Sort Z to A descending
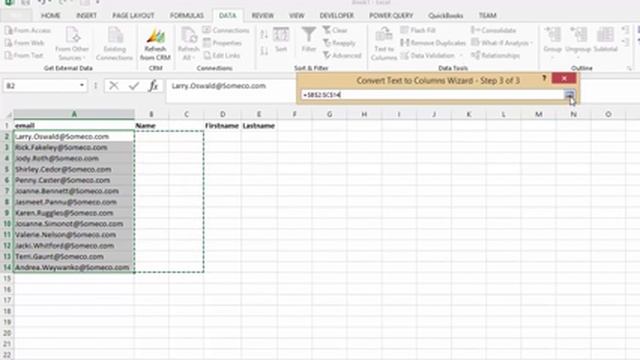Image resolution: width=640 pixels, height=360 pixels. (x=264, y=51)
